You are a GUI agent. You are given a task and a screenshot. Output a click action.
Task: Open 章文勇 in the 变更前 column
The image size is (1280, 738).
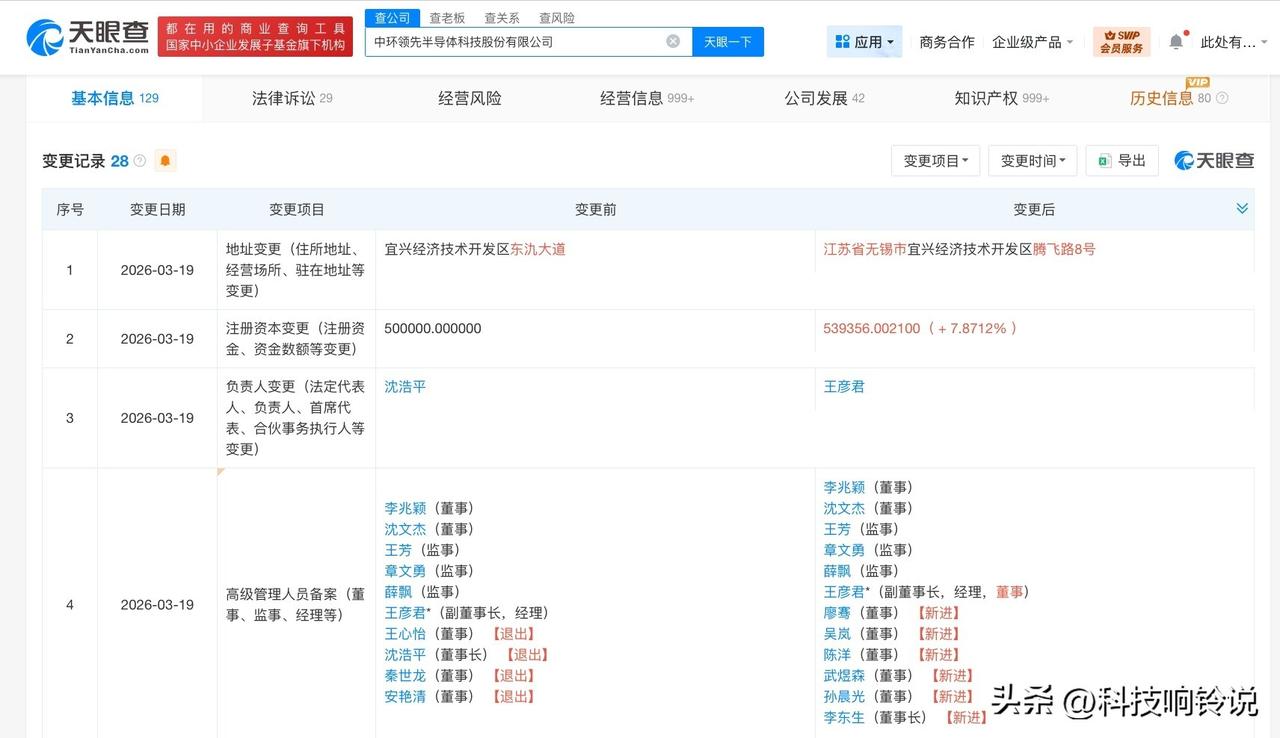click(x=405, y=571)
